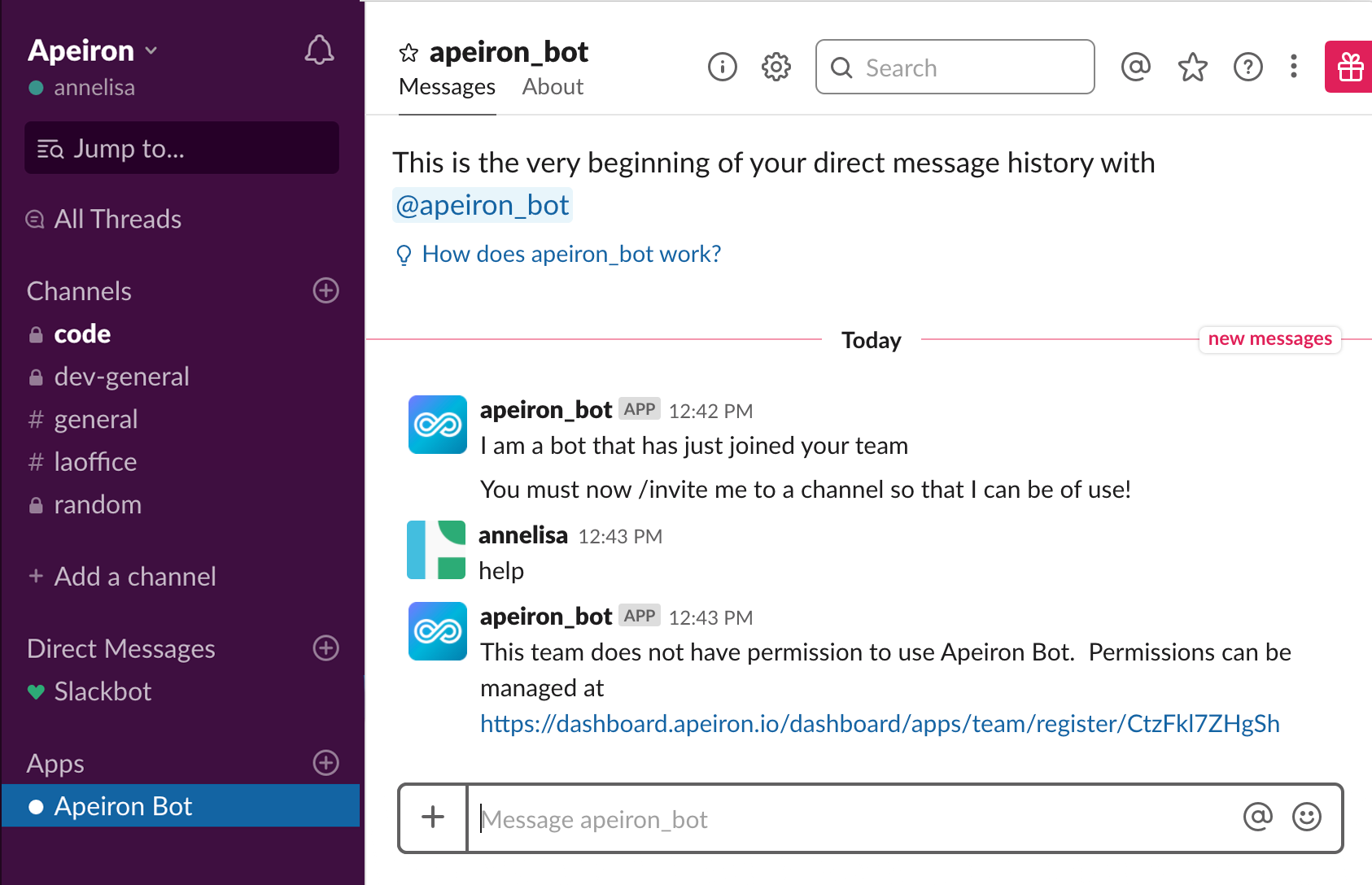The width and height of the screenshot is (1372, 885).
Task: Click apeiron_bot avatar on 12:43 PM message
Action: tap(438, 631)
